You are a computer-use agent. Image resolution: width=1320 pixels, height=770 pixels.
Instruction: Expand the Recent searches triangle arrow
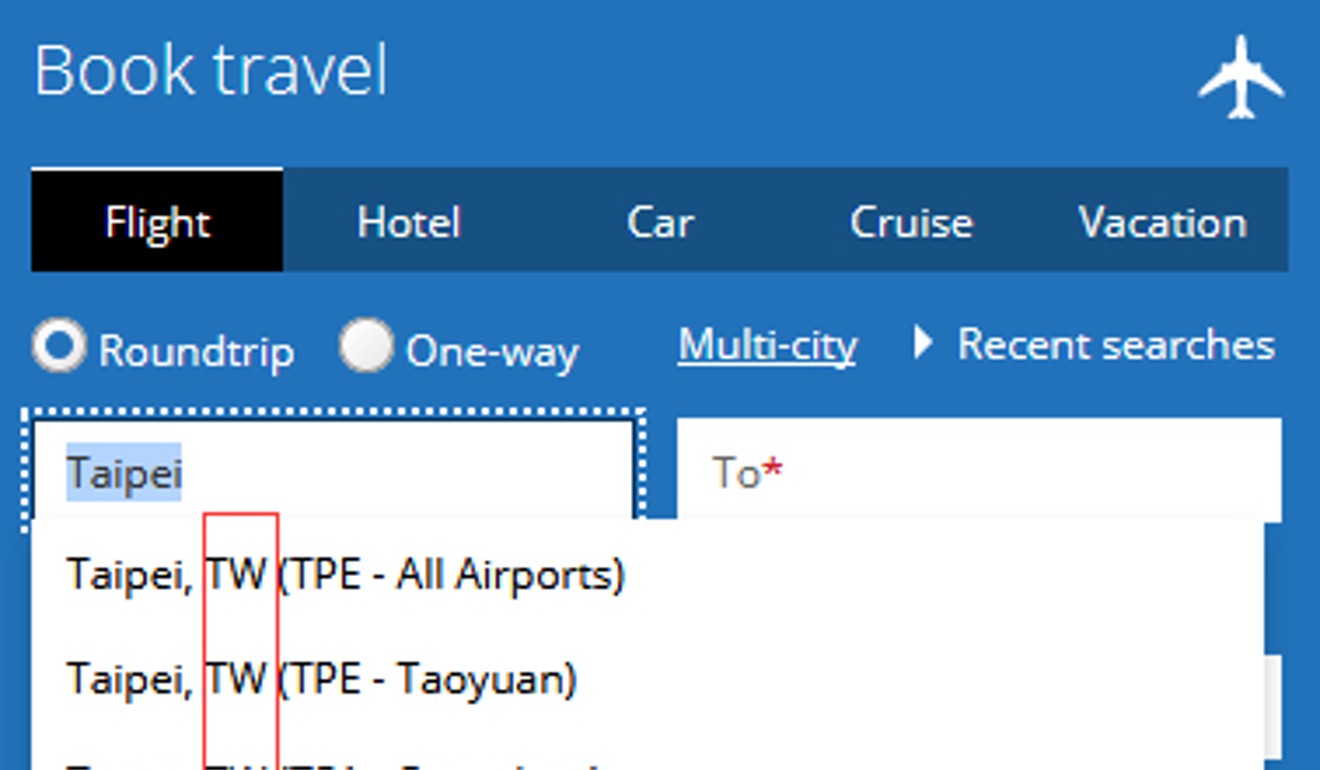tap(924, 343)
